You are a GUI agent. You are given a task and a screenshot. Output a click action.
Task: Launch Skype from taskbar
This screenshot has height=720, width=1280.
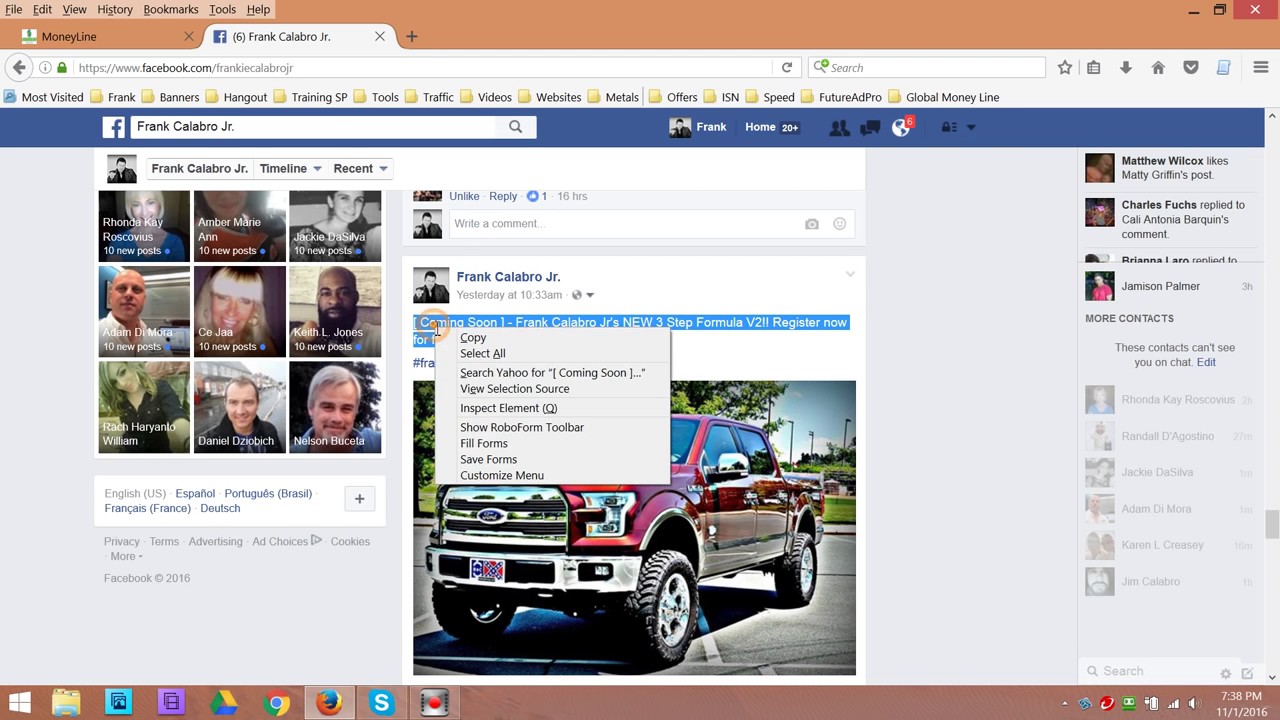click(x=381, y=703)
